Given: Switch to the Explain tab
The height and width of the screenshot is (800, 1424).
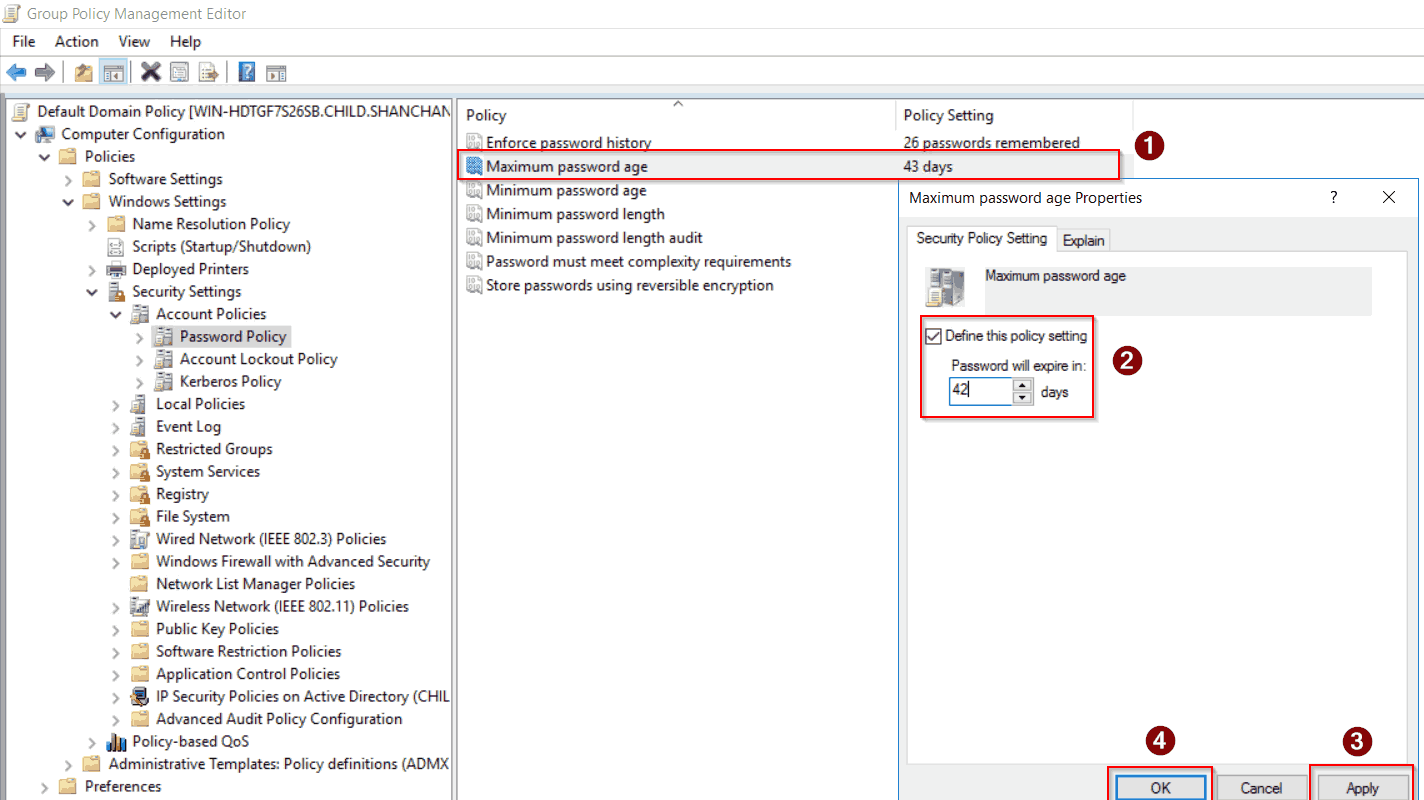Looking at the screenshot, I should 1083,239.
